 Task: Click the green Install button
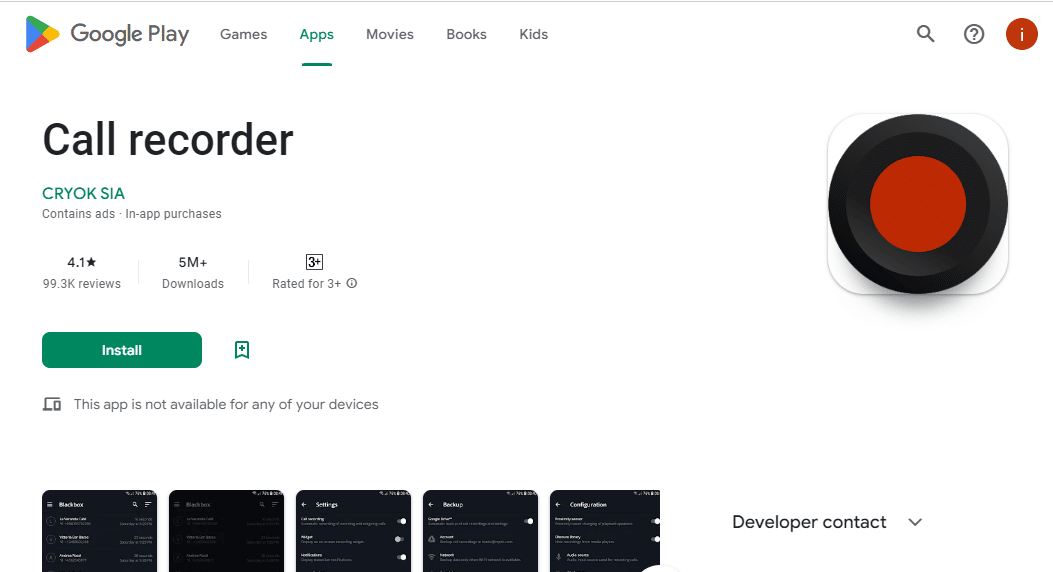pos(122,350)
